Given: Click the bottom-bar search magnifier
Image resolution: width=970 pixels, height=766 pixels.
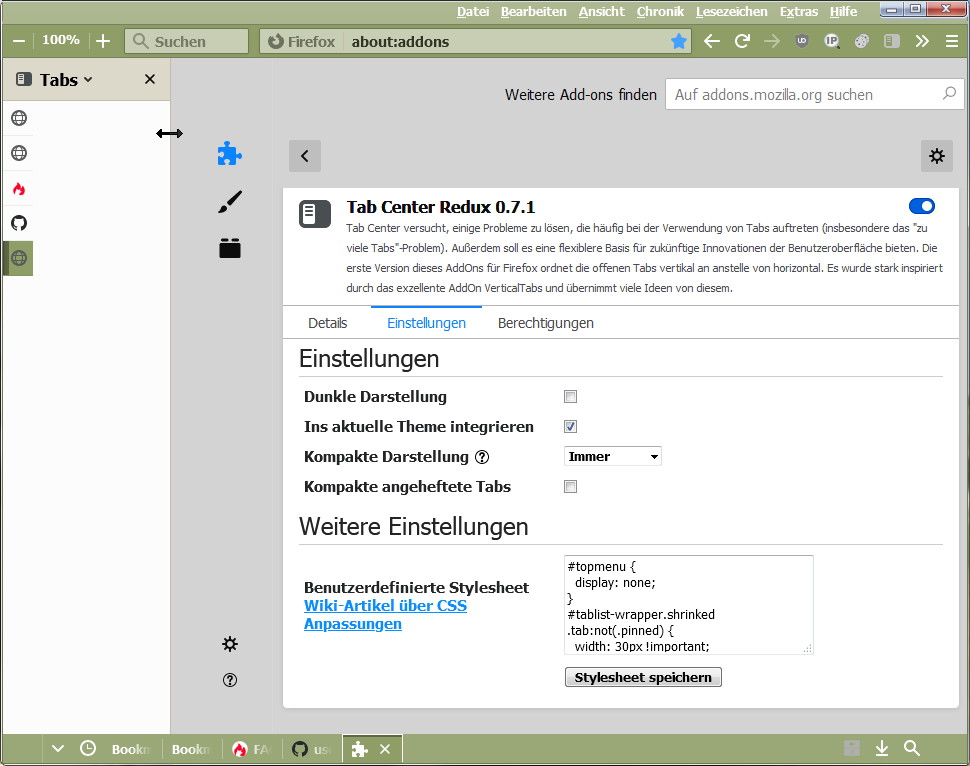Looking at the screenshot, I should pos(911,749).
